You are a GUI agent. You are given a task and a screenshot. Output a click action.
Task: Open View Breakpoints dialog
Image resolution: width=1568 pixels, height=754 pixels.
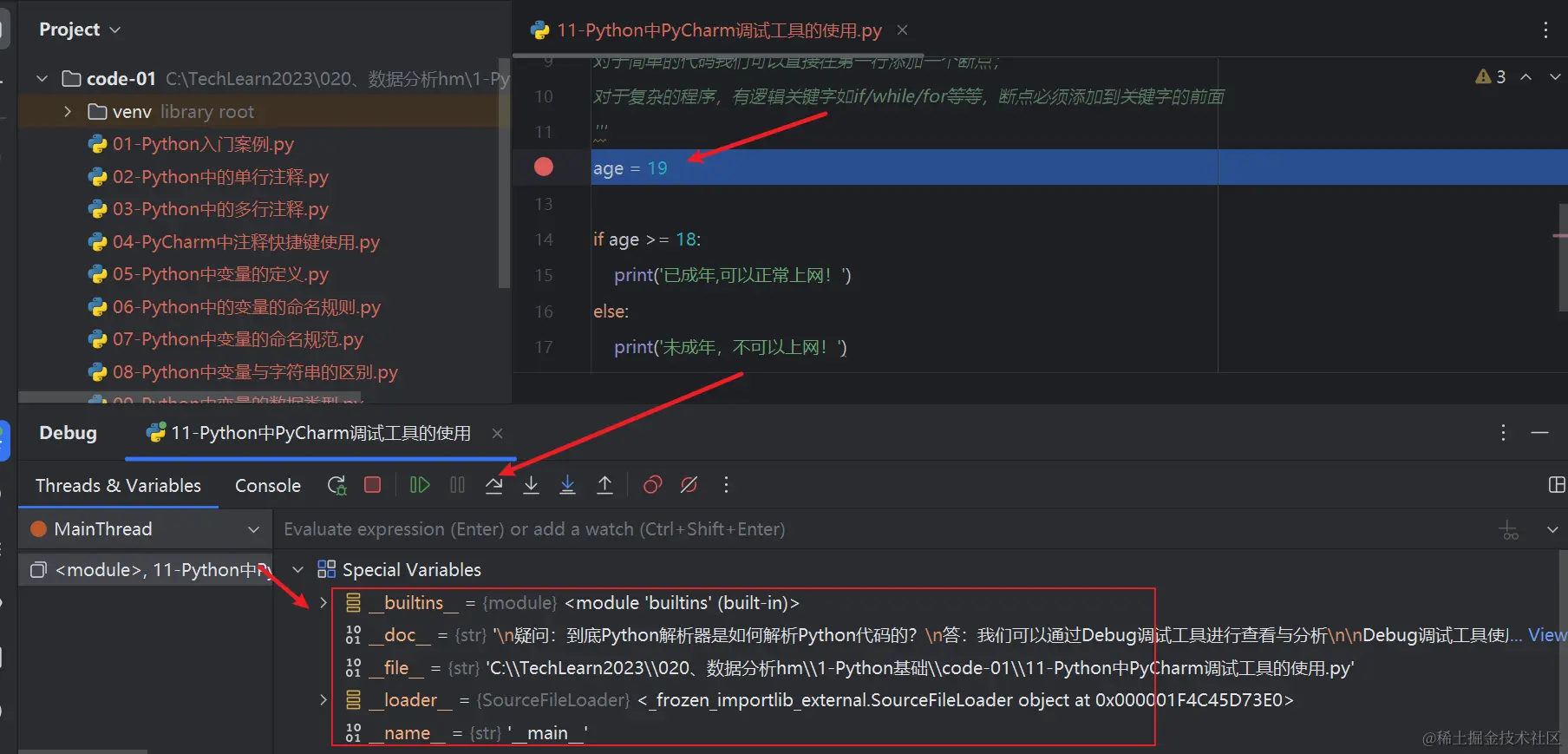pos(652,485)
